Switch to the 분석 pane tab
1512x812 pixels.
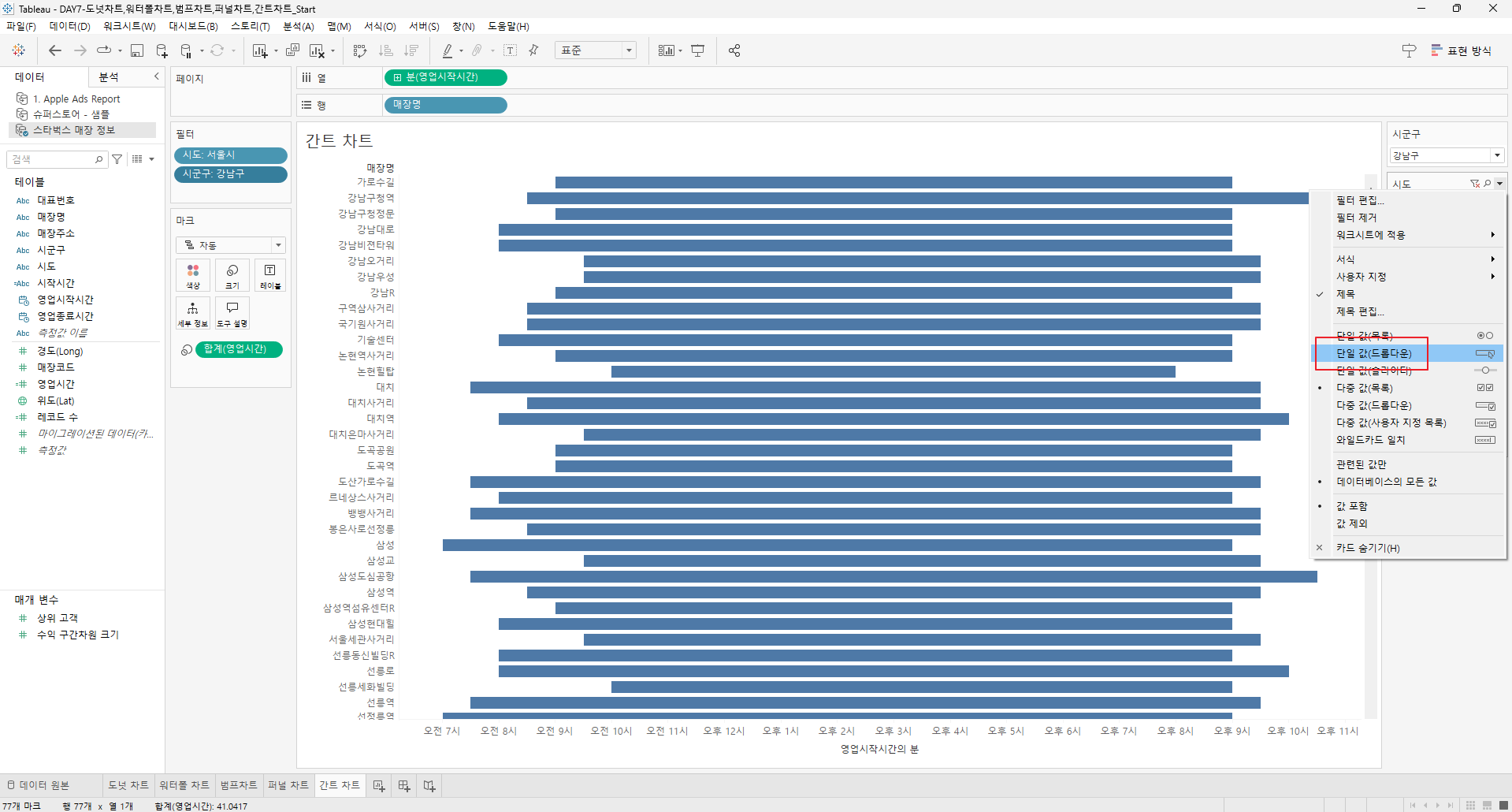(109, 76)
